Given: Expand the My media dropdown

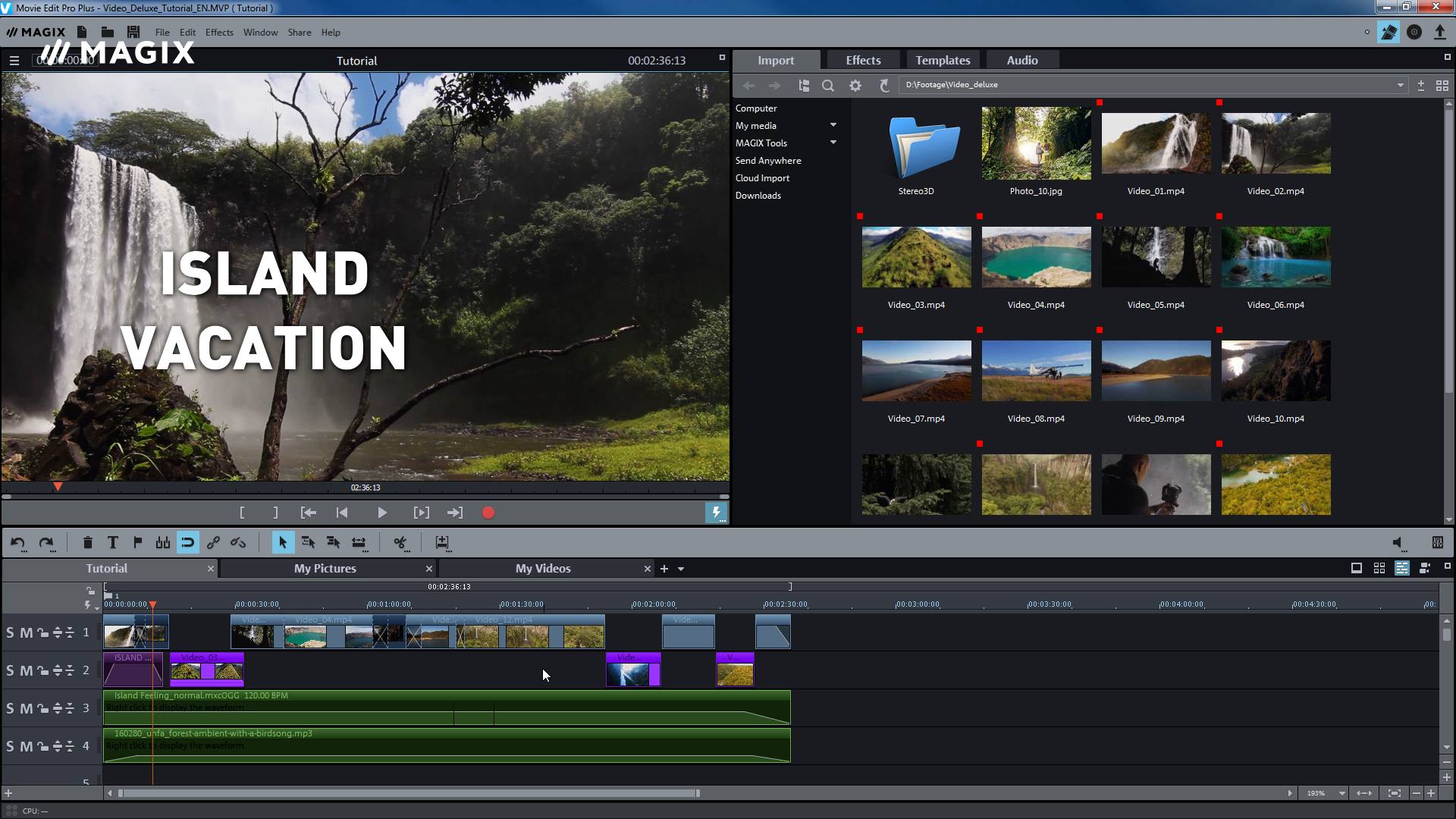Looking at the screenshot, I should tap(833, 124).
